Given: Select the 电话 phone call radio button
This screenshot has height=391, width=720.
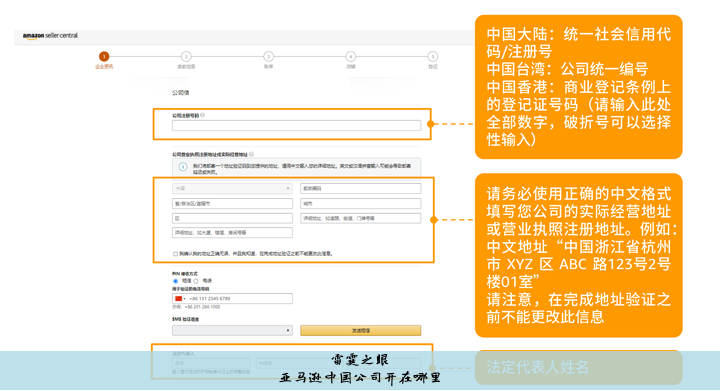Looking at the screenshot, I should pos(196,281).
